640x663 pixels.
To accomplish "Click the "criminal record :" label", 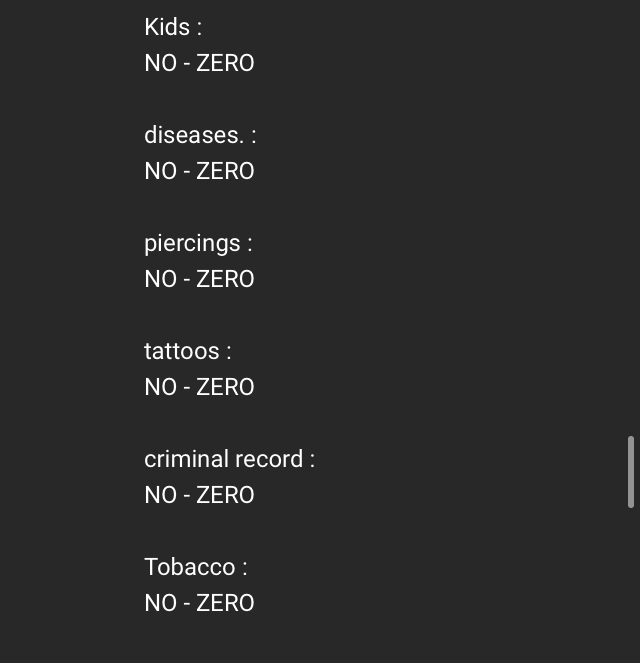I will coord(229,460).
